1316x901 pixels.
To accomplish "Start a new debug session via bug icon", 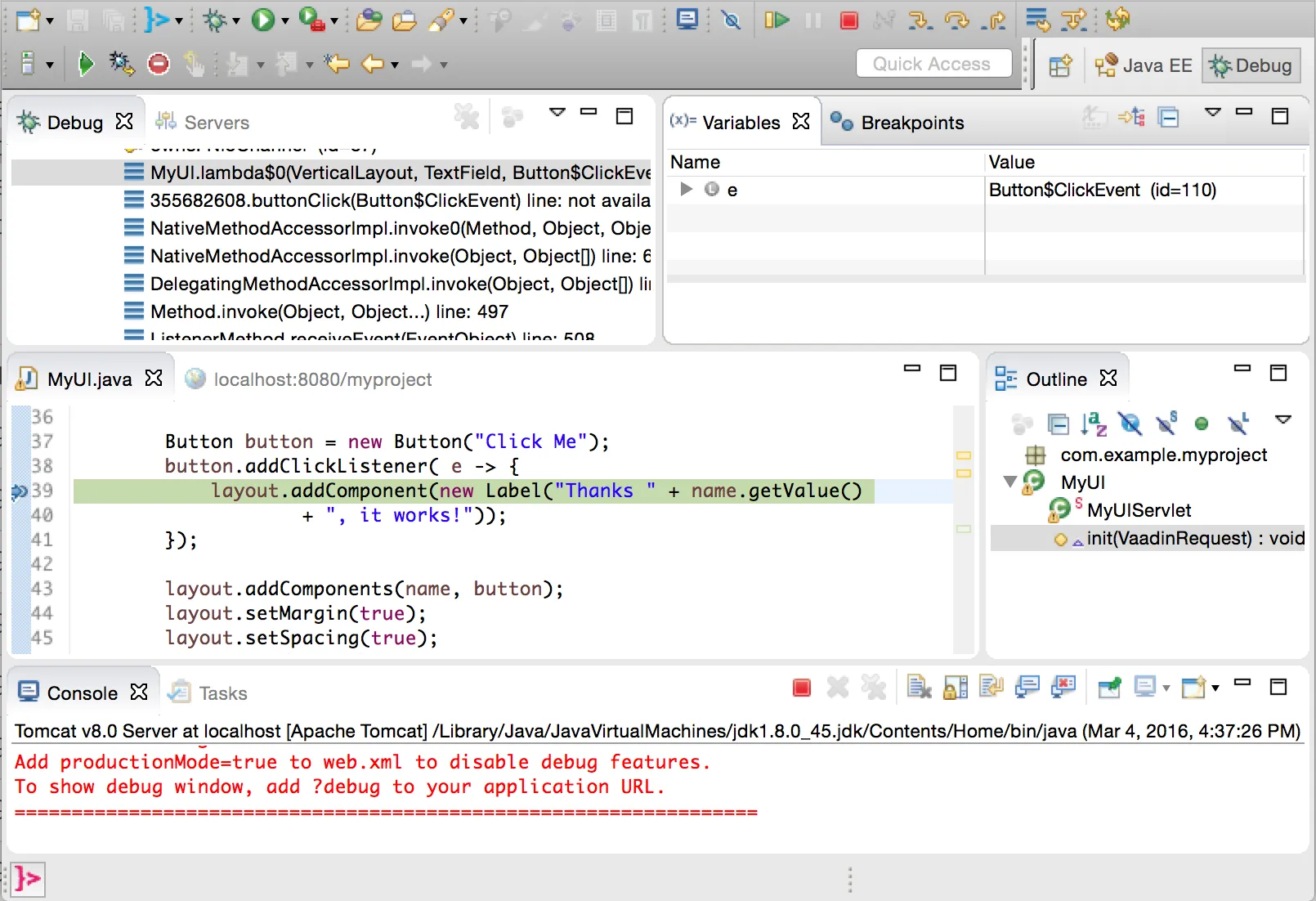I will click(x=121, y=63).
